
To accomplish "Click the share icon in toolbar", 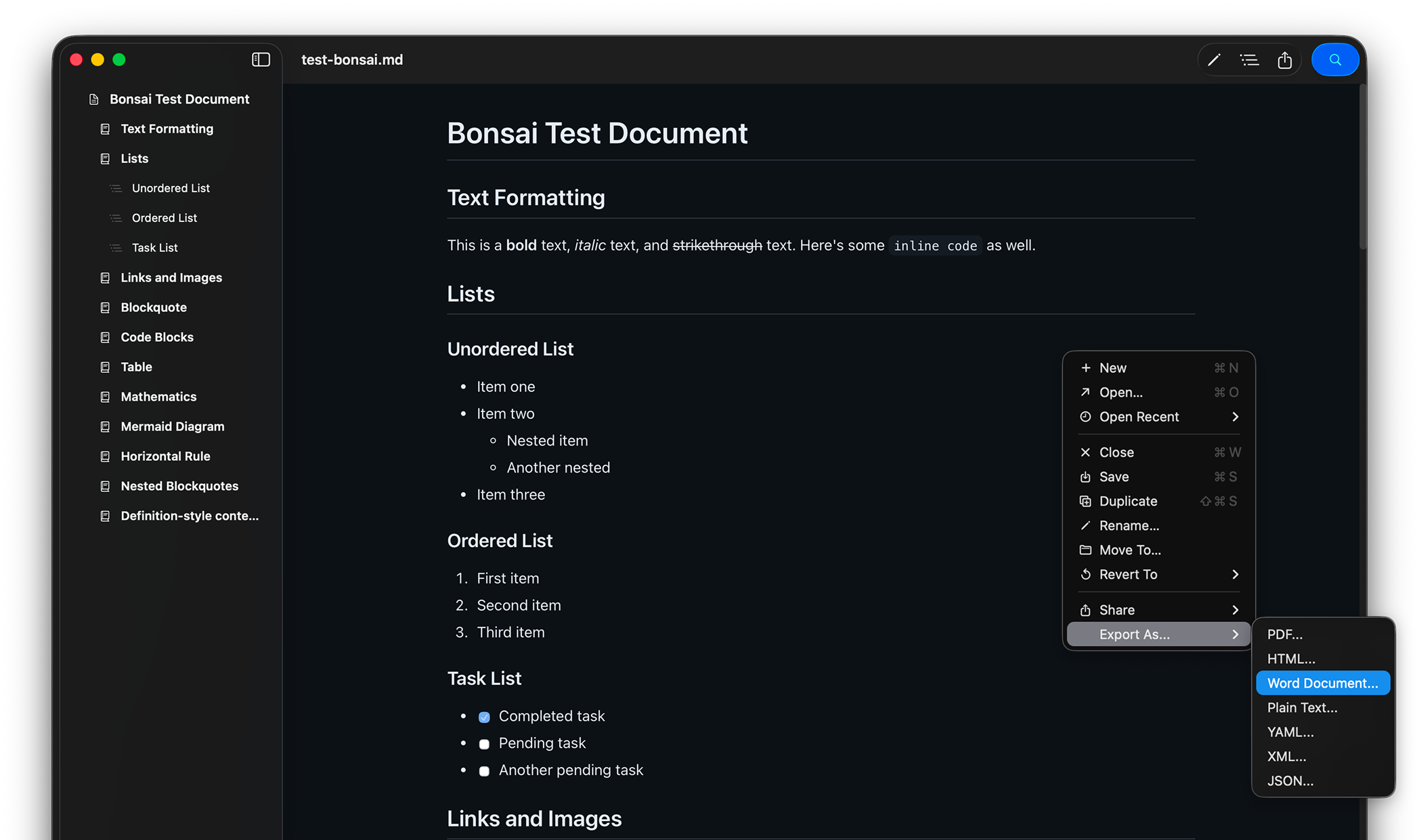I will [1284, 60].
